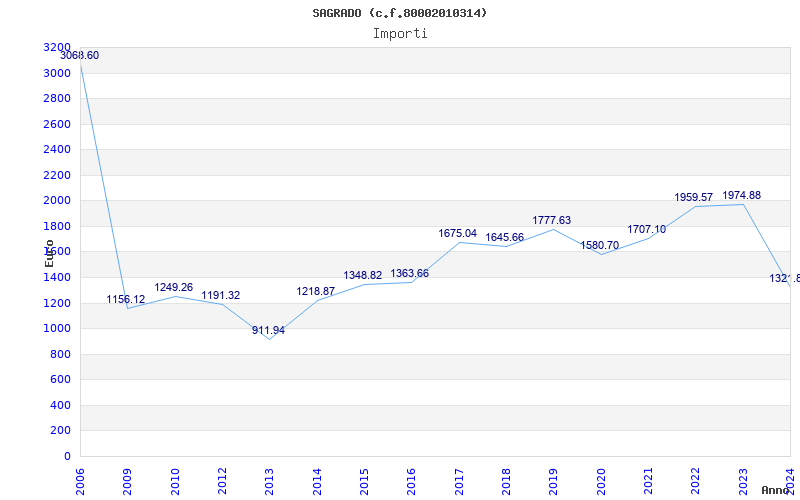This screenshot has width=800, height=500.
Task: Click the x-axis year 2018
Action: [506, 482]
